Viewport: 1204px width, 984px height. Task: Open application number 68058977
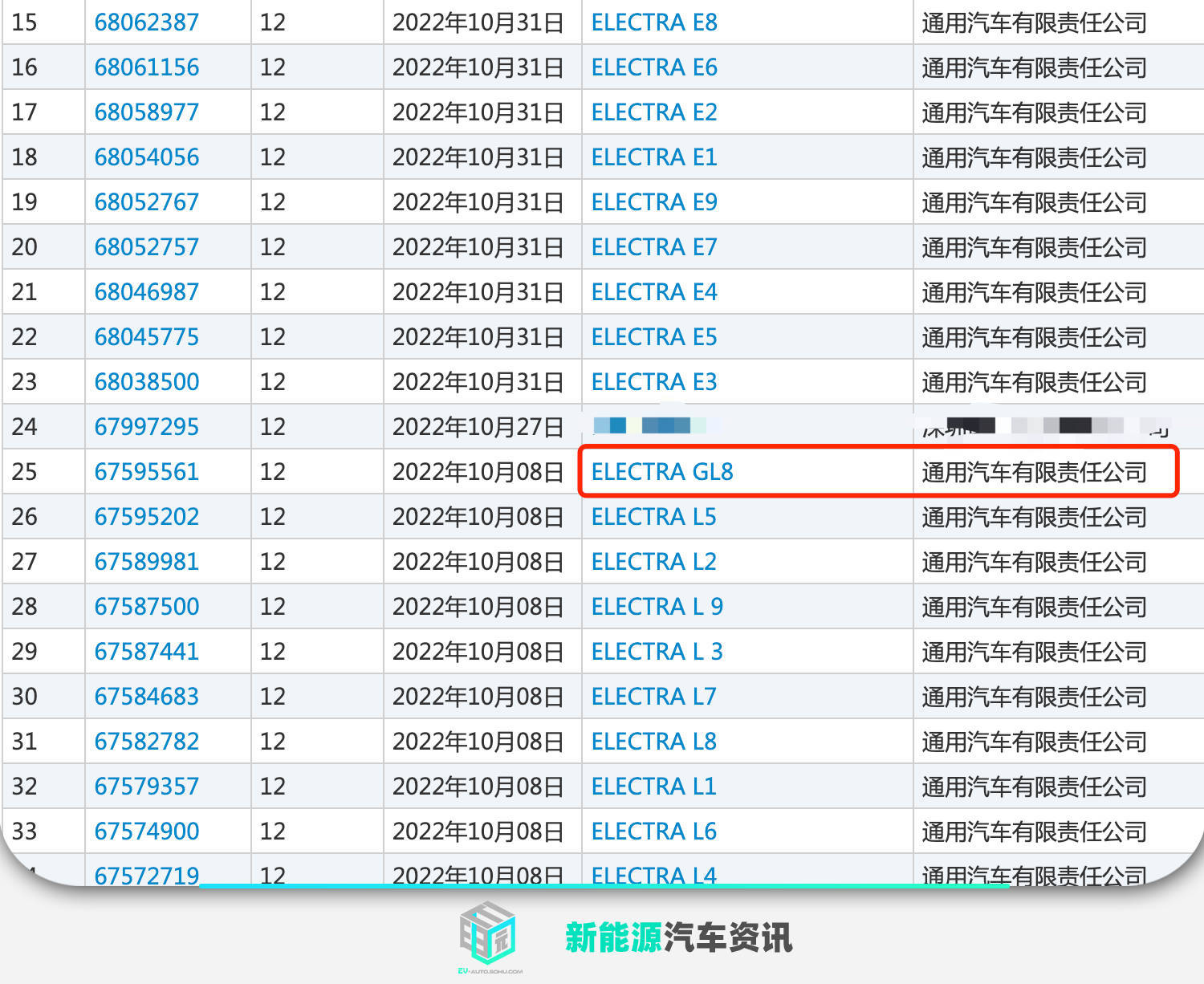pyautogui.click(x=146, y=112)
